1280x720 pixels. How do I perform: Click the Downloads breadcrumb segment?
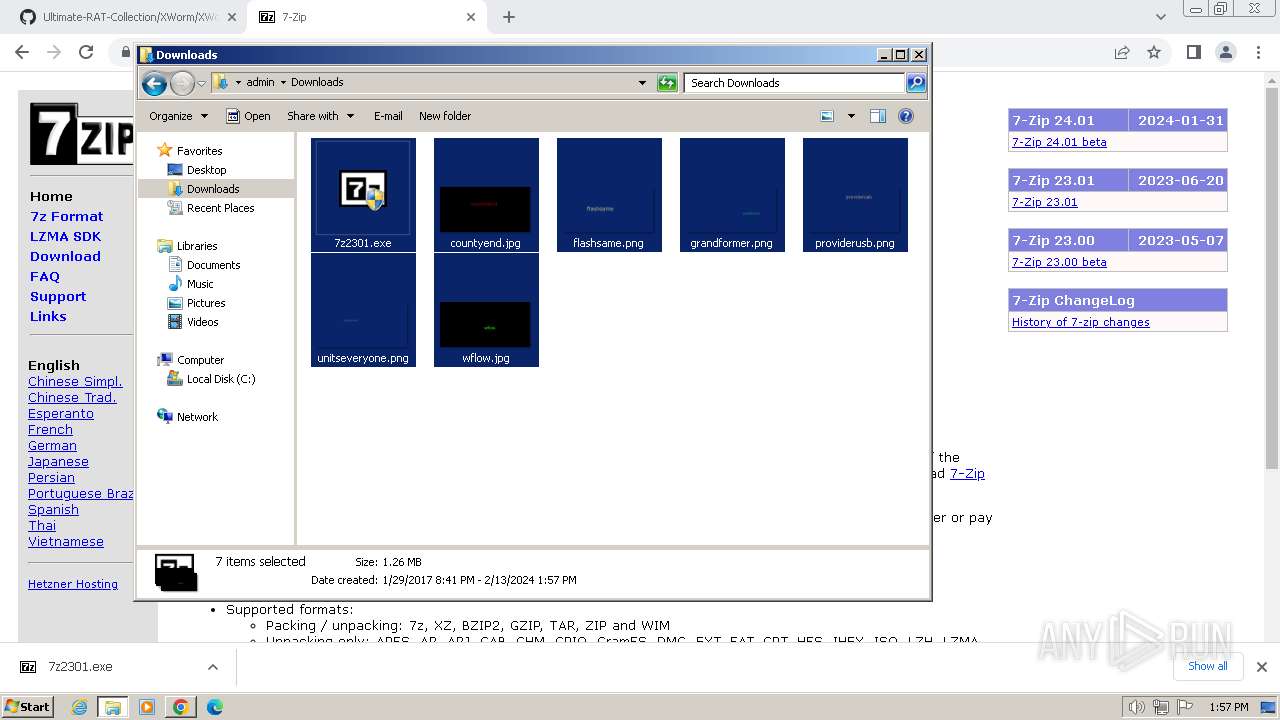(317, 83)
